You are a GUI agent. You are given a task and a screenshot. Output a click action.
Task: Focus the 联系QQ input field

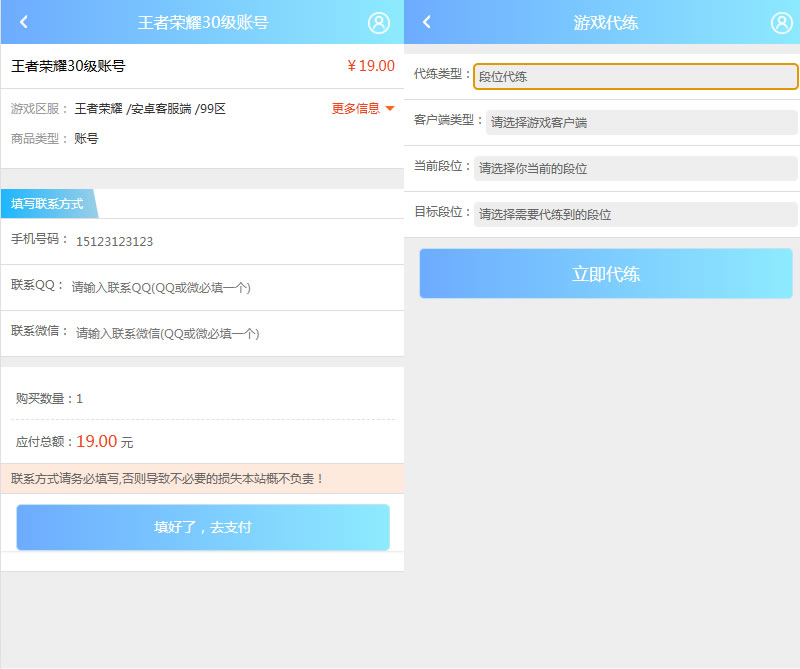[233, 287]
